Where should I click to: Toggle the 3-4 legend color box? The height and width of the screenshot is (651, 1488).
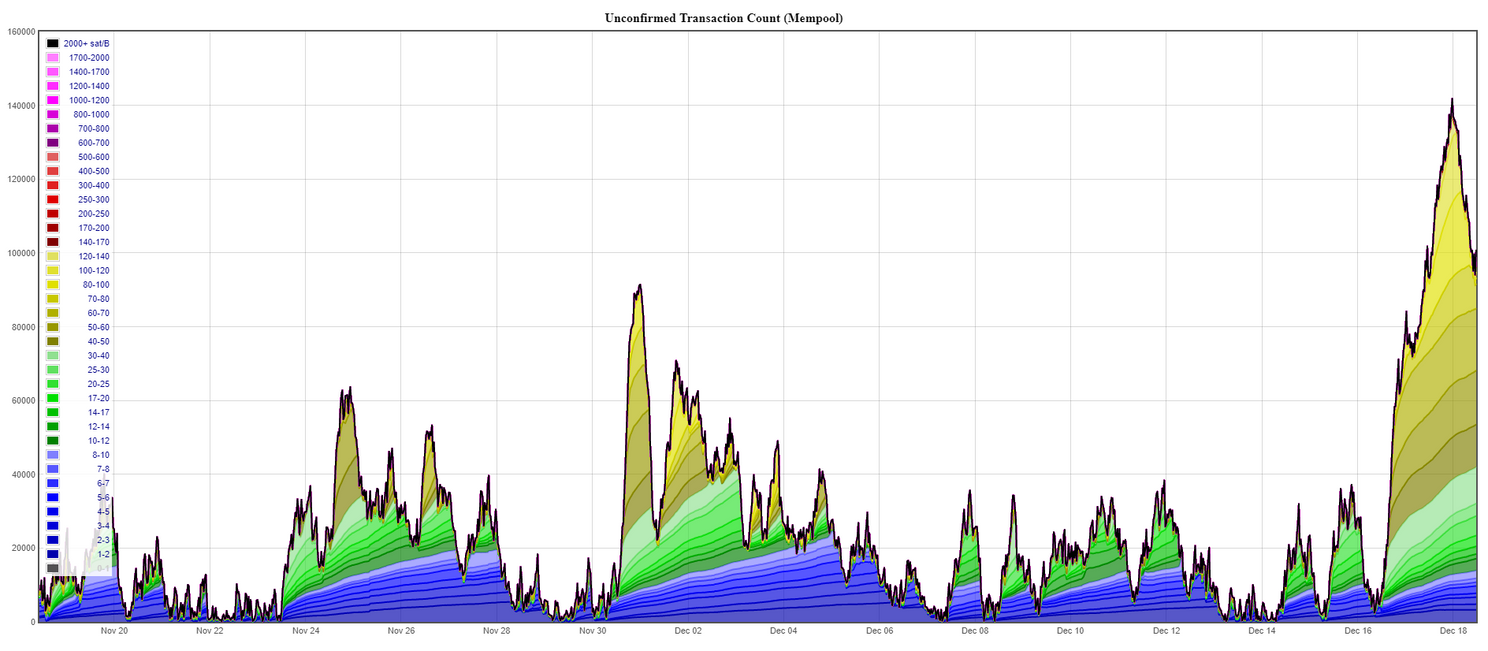tap(53, 526)
